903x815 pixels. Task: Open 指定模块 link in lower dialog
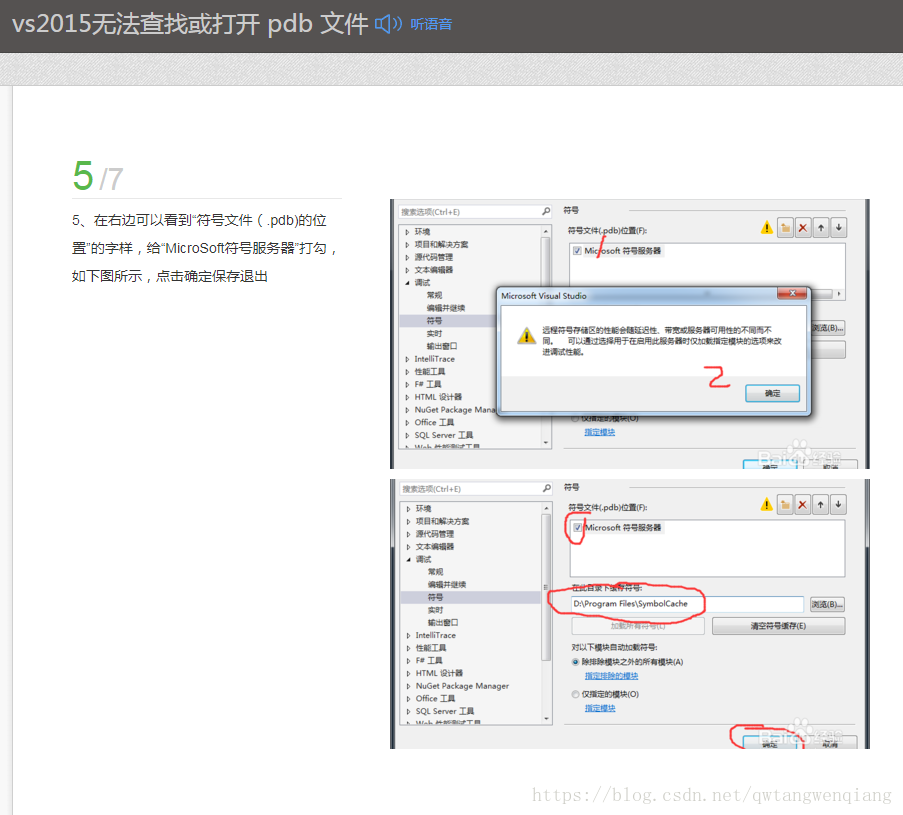coord(600,708)
